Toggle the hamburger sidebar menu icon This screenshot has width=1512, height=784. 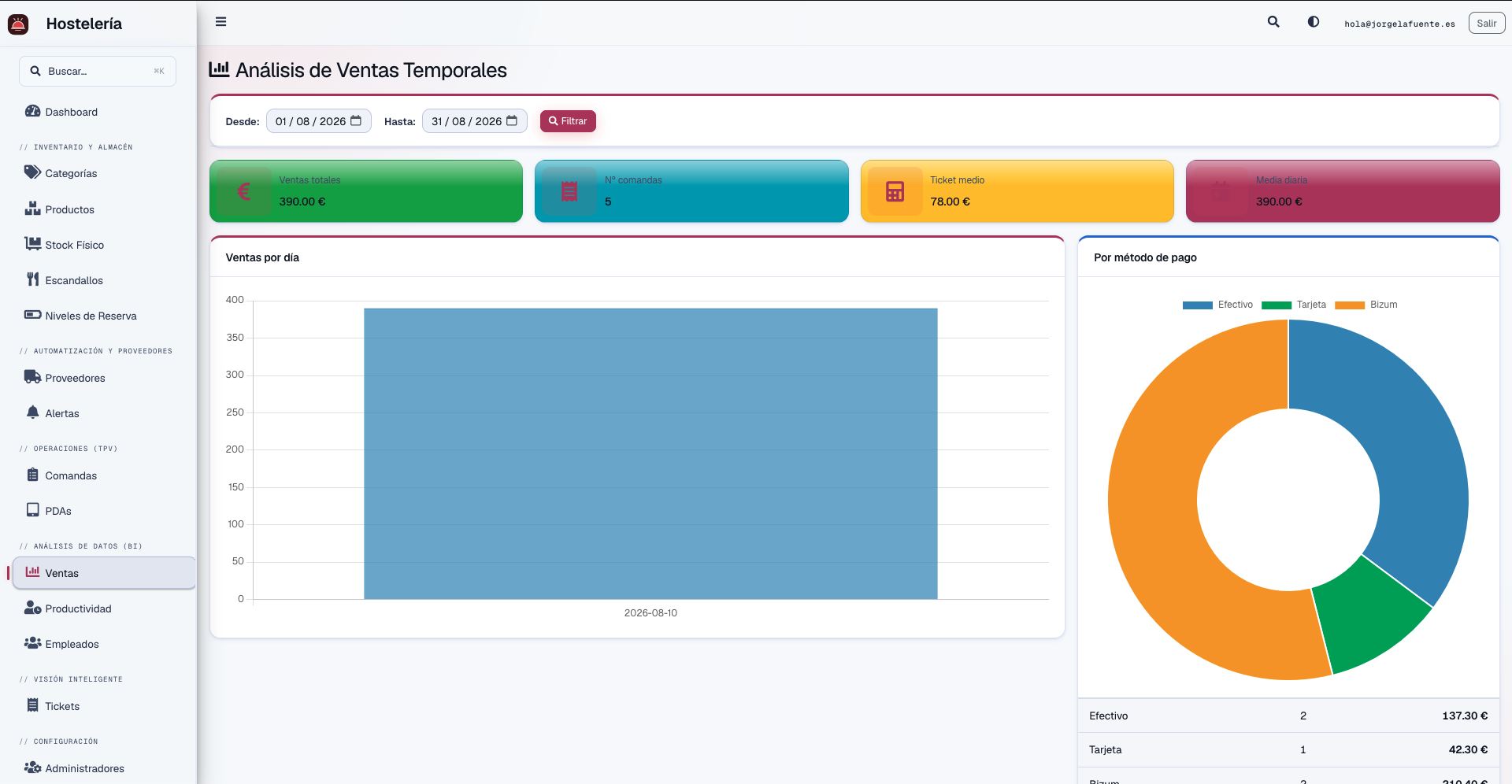coord(220,22)
